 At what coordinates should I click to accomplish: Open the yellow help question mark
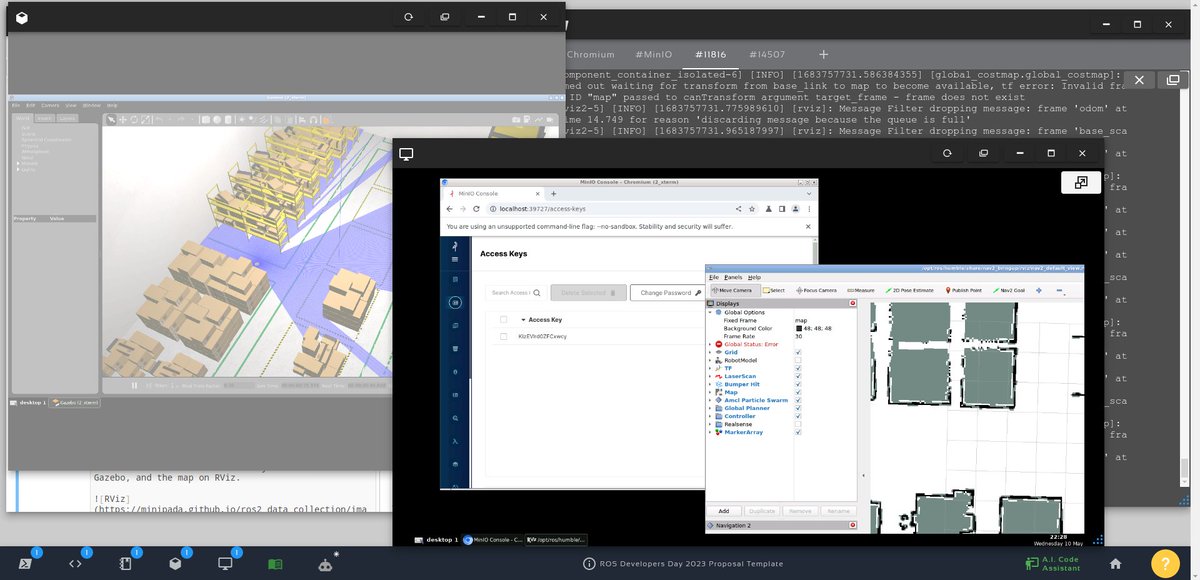1165,564
